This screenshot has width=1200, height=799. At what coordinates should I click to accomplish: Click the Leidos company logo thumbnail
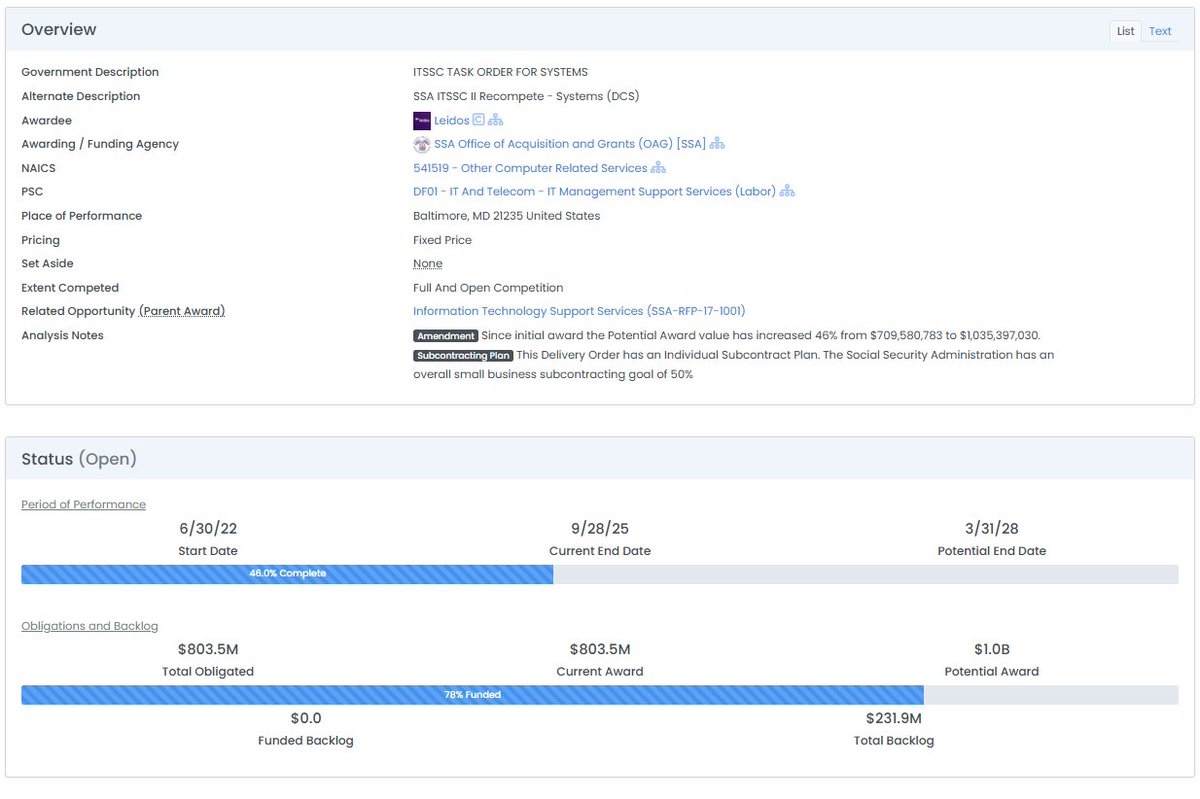[x=421, y=121]
